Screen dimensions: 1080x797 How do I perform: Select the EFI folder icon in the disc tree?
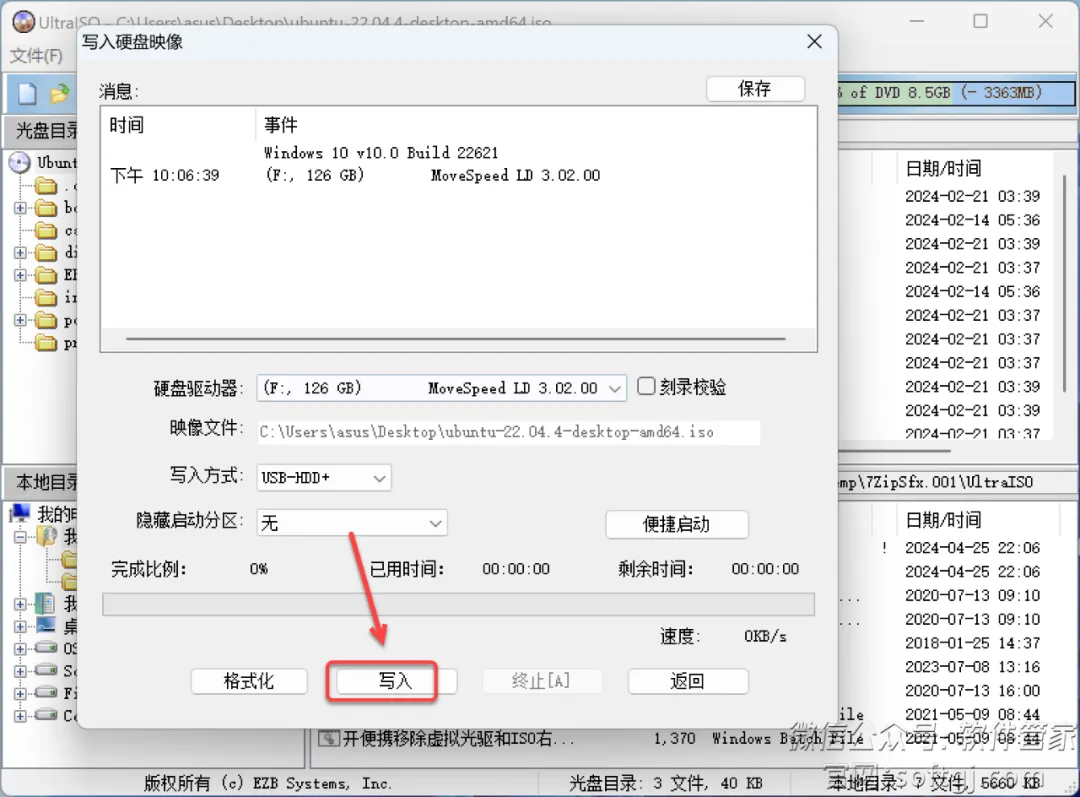46,276
